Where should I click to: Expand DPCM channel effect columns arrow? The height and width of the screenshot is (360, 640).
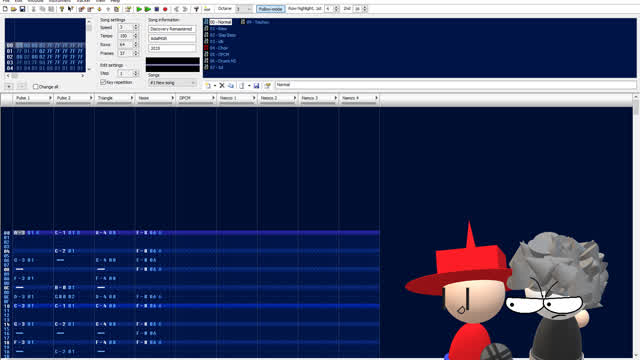coord(213,98)
